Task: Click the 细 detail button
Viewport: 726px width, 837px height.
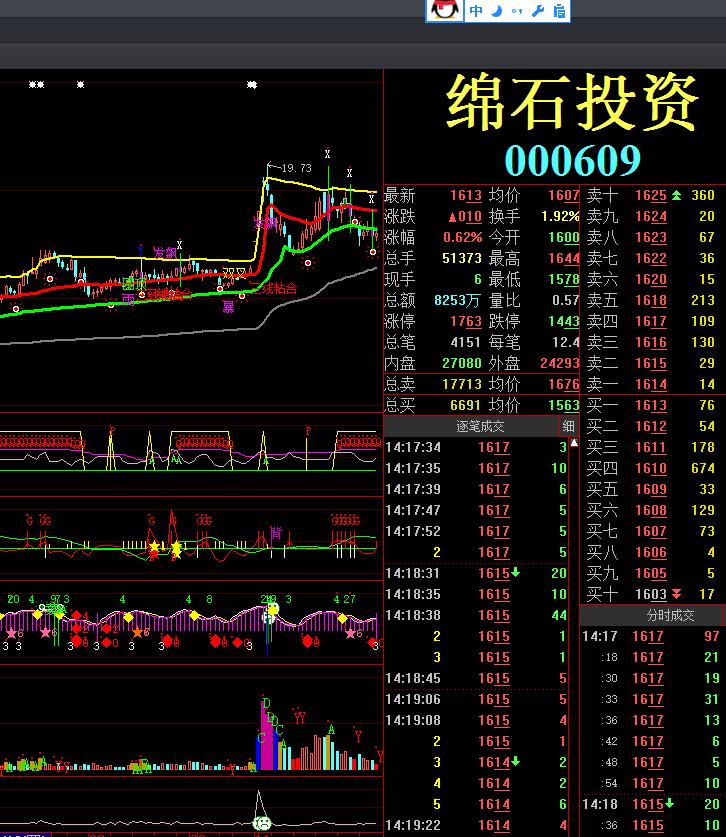Action: pos(568,426)
